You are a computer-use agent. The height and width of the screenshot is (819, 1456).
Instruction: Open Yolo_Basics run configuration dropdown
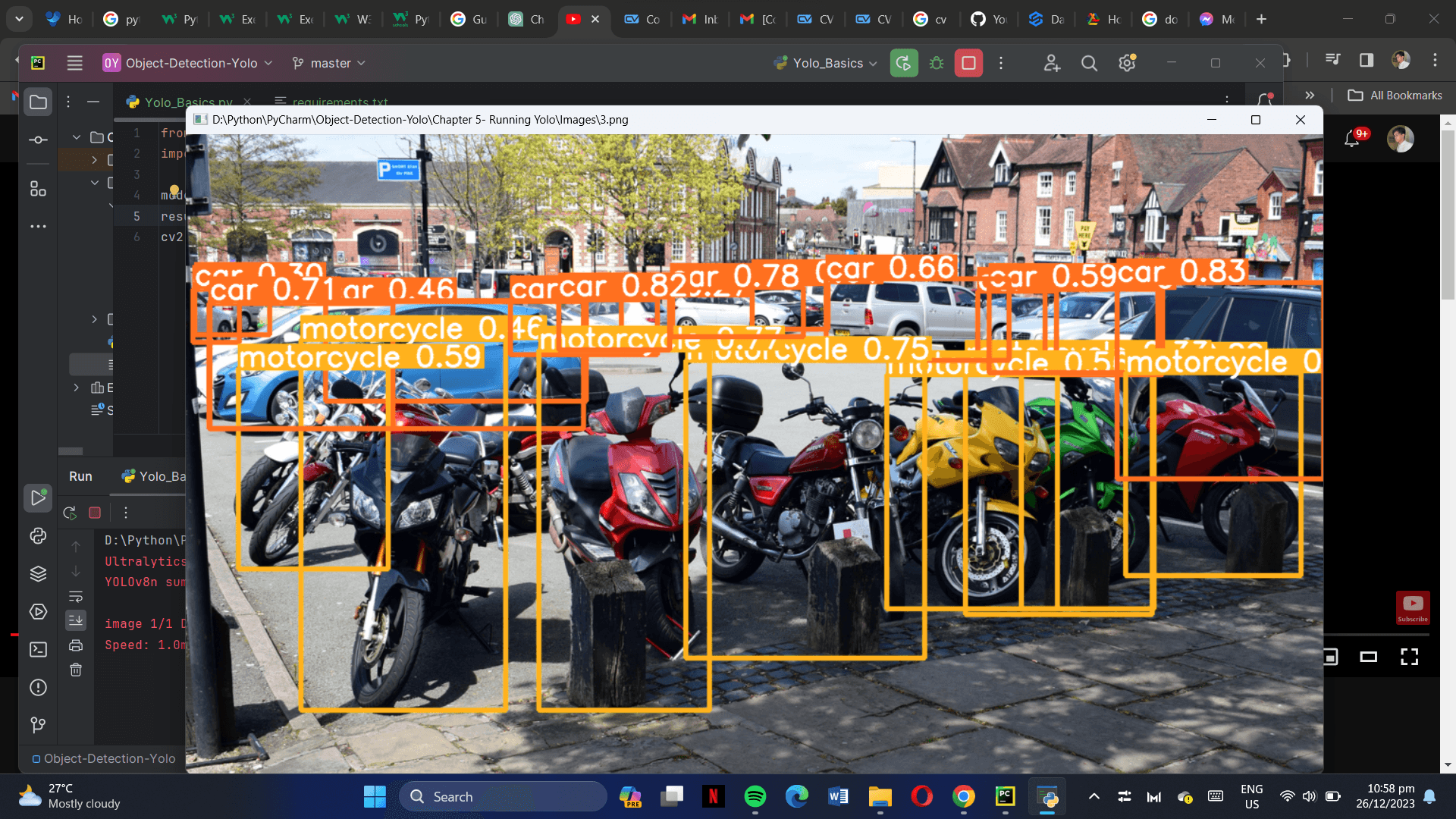pyautogui.click(x=825, y=63)
